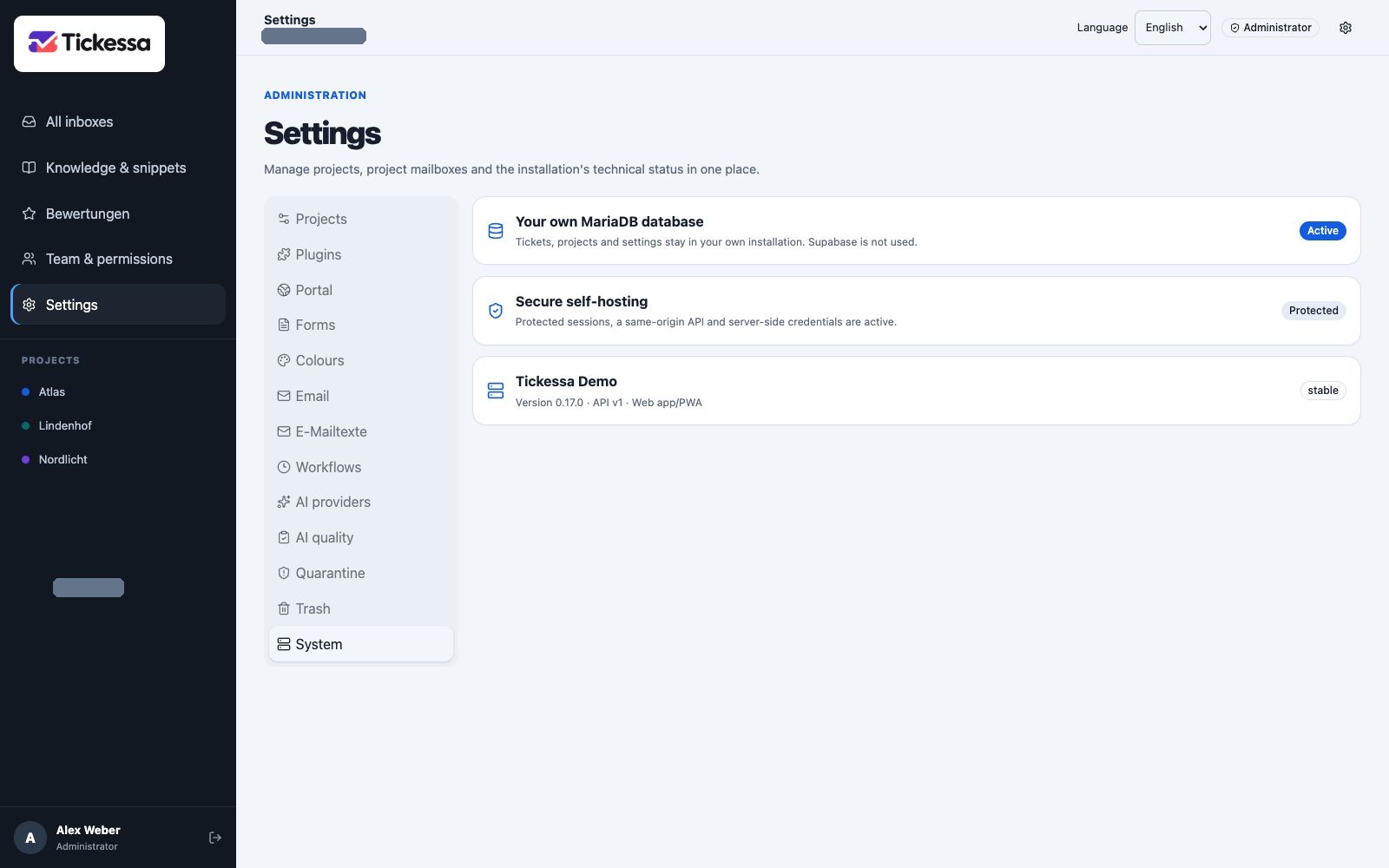Screen dimensions: 1389x868
Task: Click the Workflows clock icon
Action: (x=284, y=467)
